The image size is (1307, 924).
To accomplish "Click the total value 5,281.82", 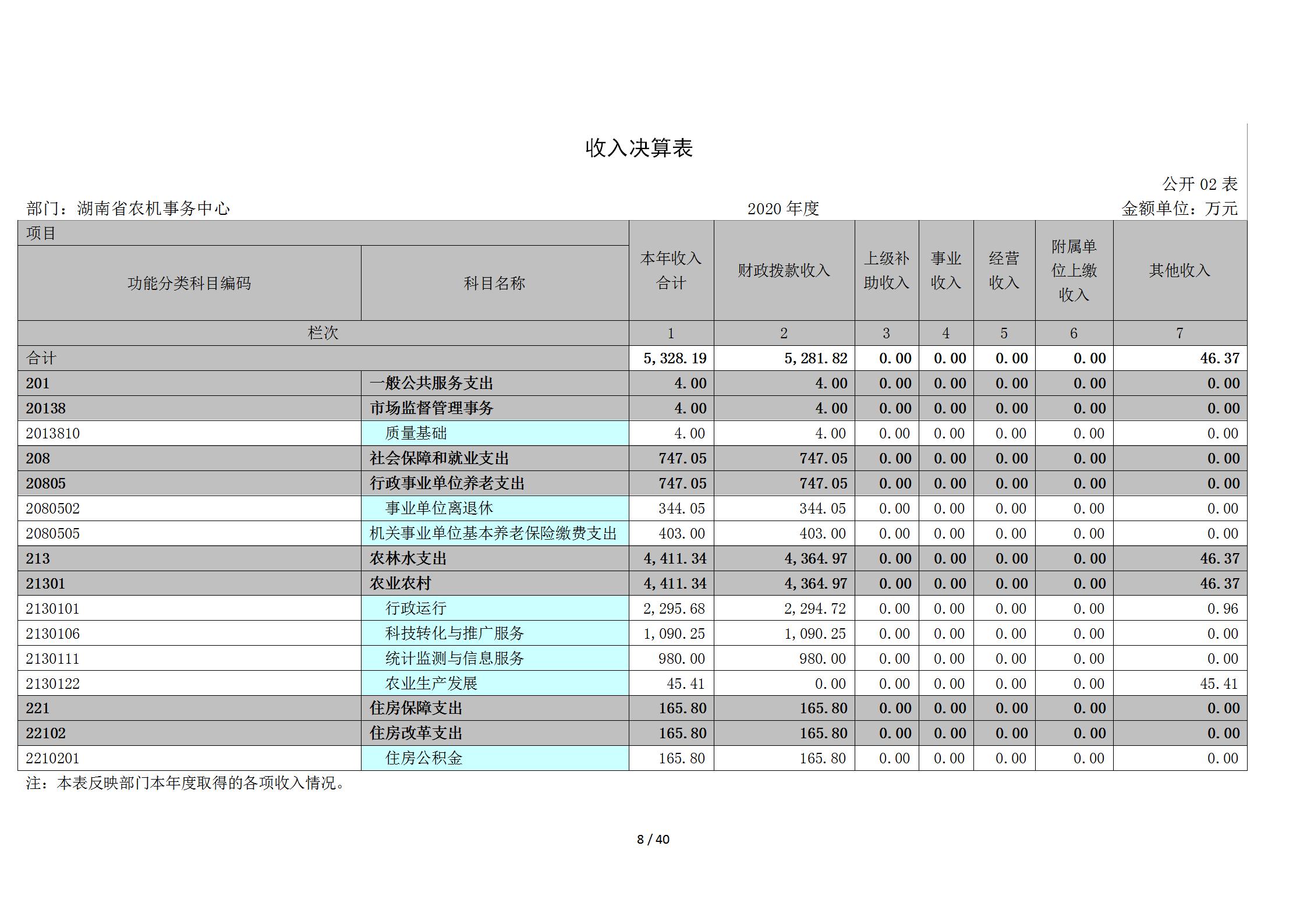I will 816,358.
